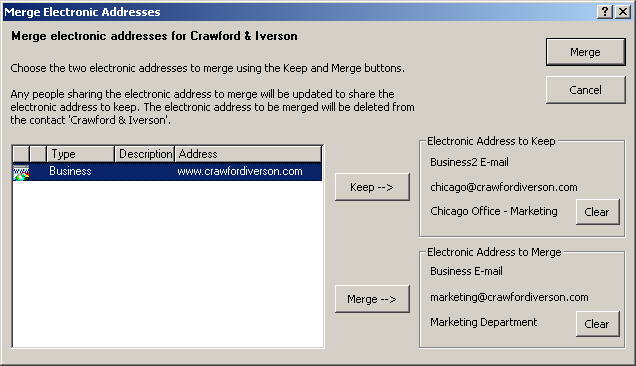The height and width of the screenshot is (366, 636).
Task: Sort by the Type column header
Action: 80,154
